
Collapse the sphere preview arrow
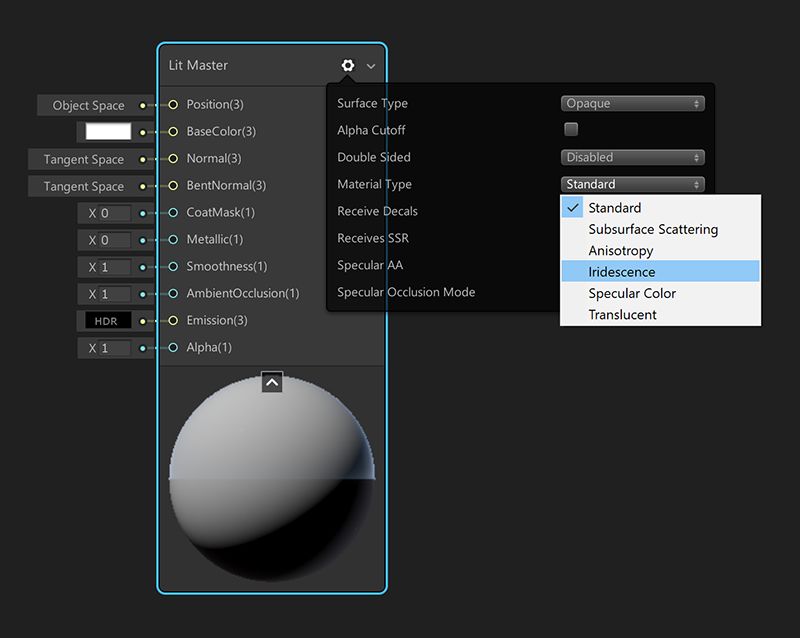click(x=272, y=382)
